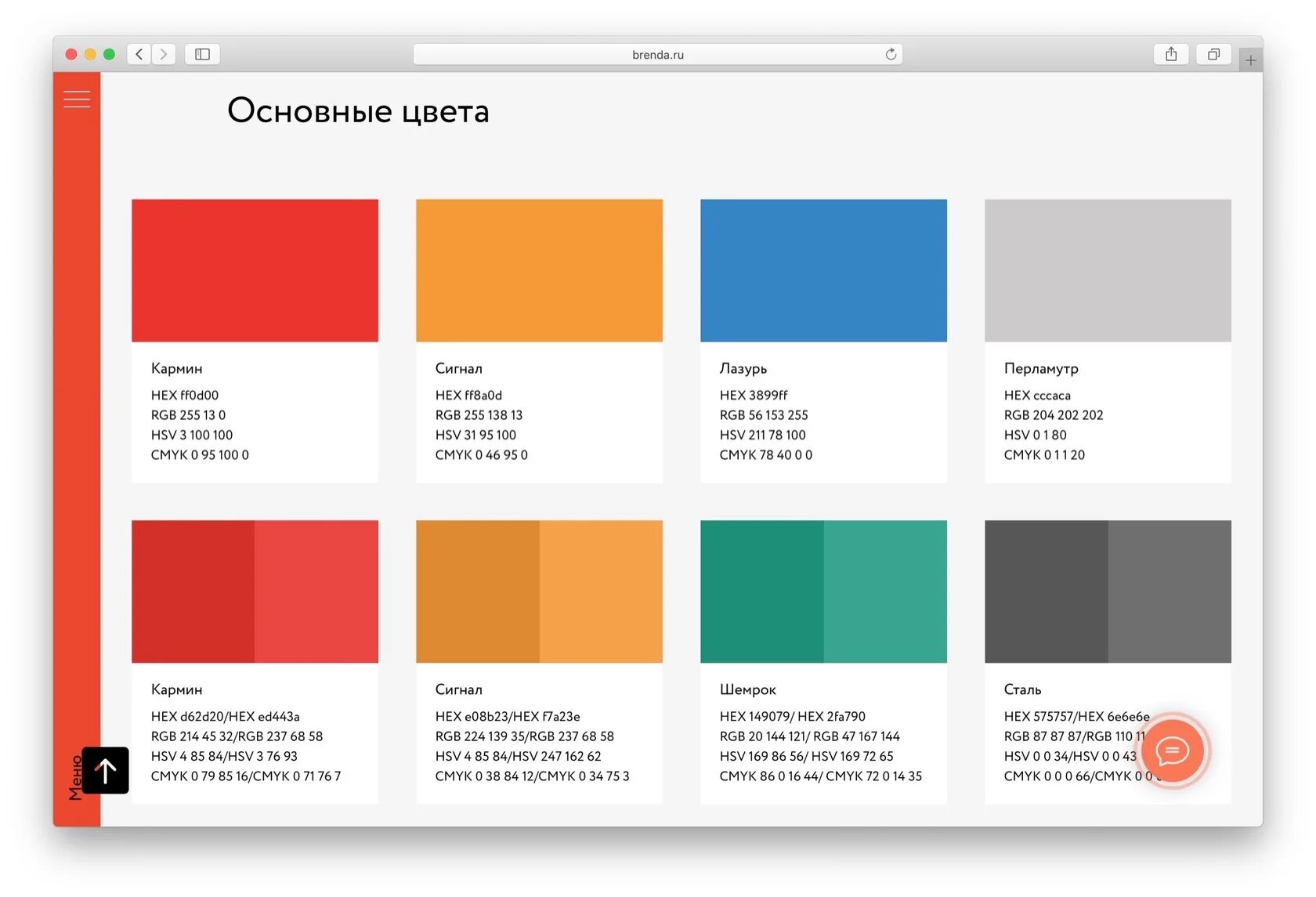This screenshot has height=897, width=1316.
Task: Open the orange chat bubble widget
Action: pos(1173,751)
